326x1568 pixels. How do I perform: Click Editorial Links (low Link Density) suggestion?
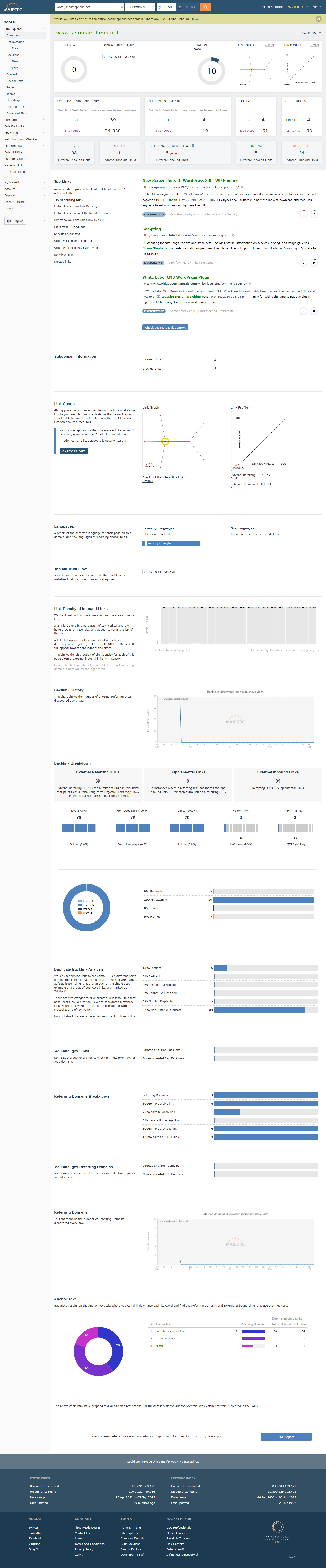(x=75, y=206)
